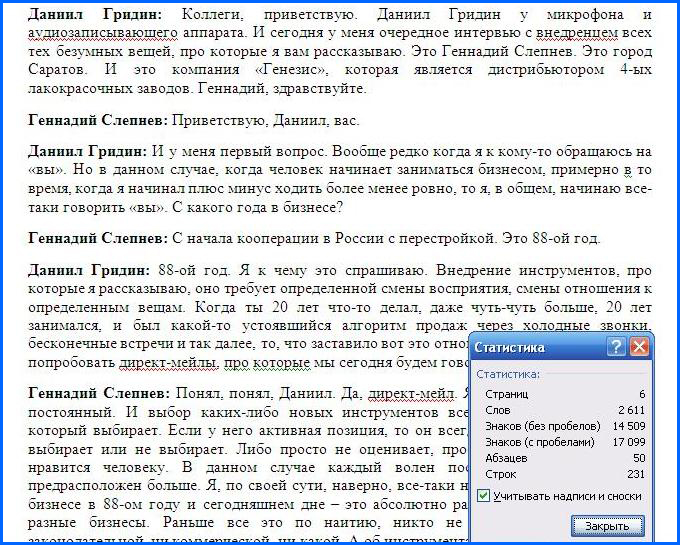Click the underlined word внедренцем
Screen dimensions: 680x545
pos(576,33)
